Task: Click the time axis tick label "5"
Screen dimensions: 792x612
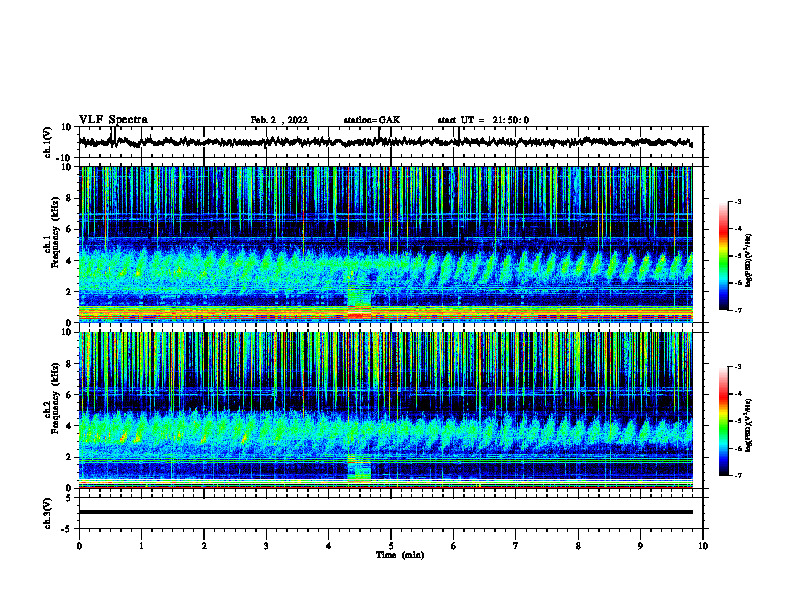Action: (391, 546)
